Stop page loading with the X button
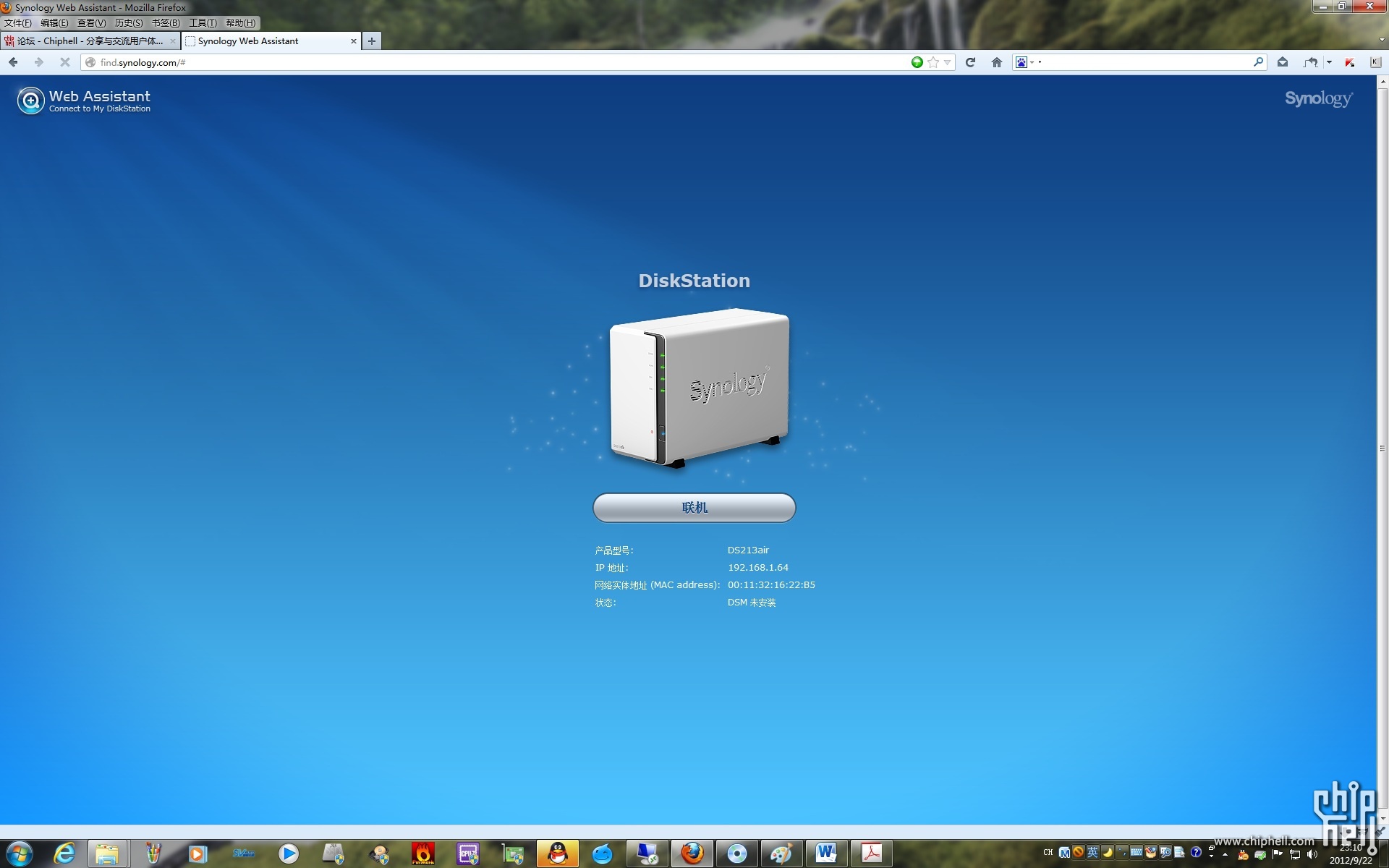Screen dimensions: 1389x868 pos(65,62)
